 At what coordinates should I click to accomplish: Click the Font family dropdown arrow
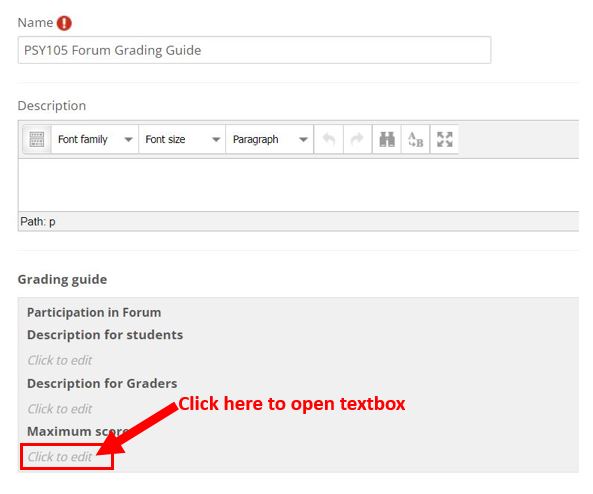pos(129,140)
